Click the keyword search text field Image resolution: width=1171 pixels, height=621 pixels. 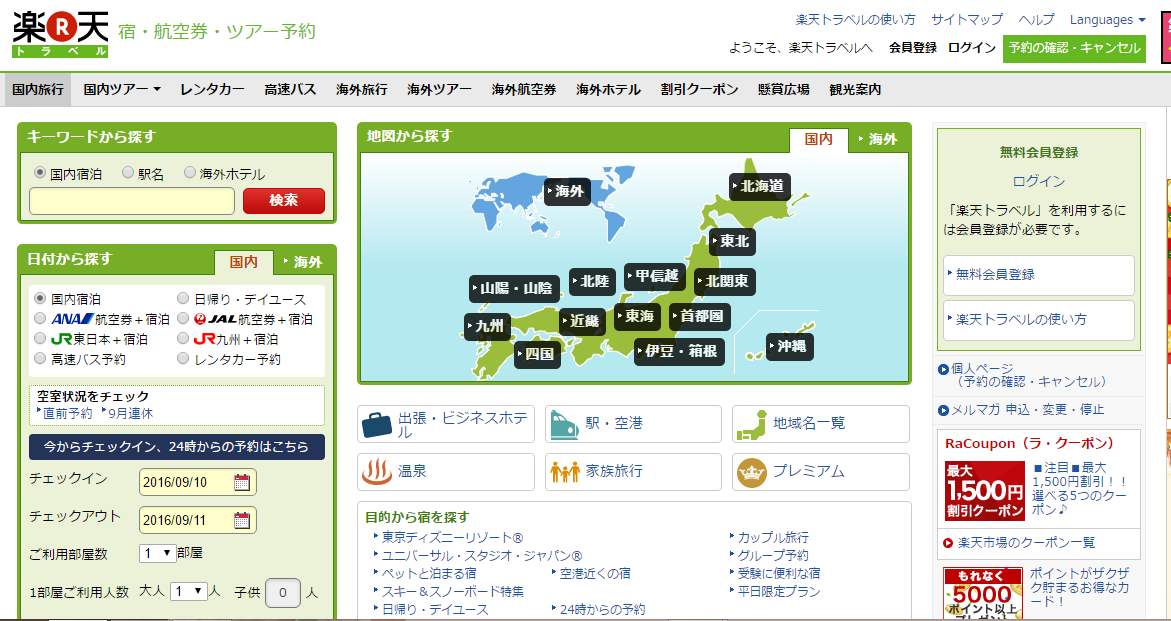(132, 201)
